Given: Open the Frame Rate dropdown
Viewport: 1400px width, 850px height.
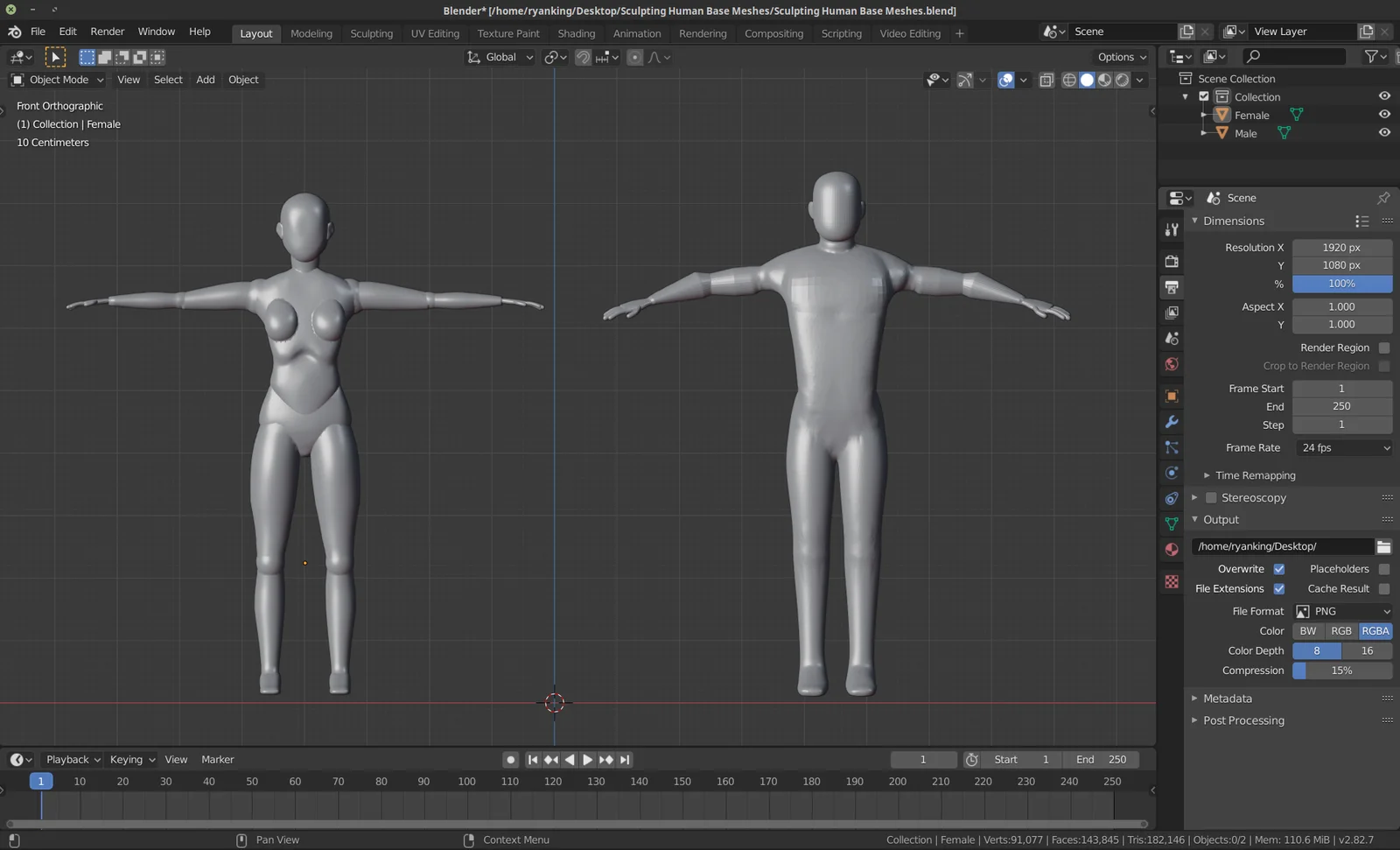Looking at the screenshot, I should [x=1343, y=447].
